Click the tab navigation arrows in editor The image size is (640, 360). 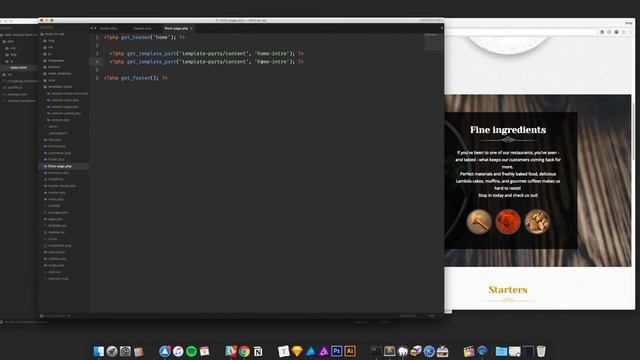(93, 28)
